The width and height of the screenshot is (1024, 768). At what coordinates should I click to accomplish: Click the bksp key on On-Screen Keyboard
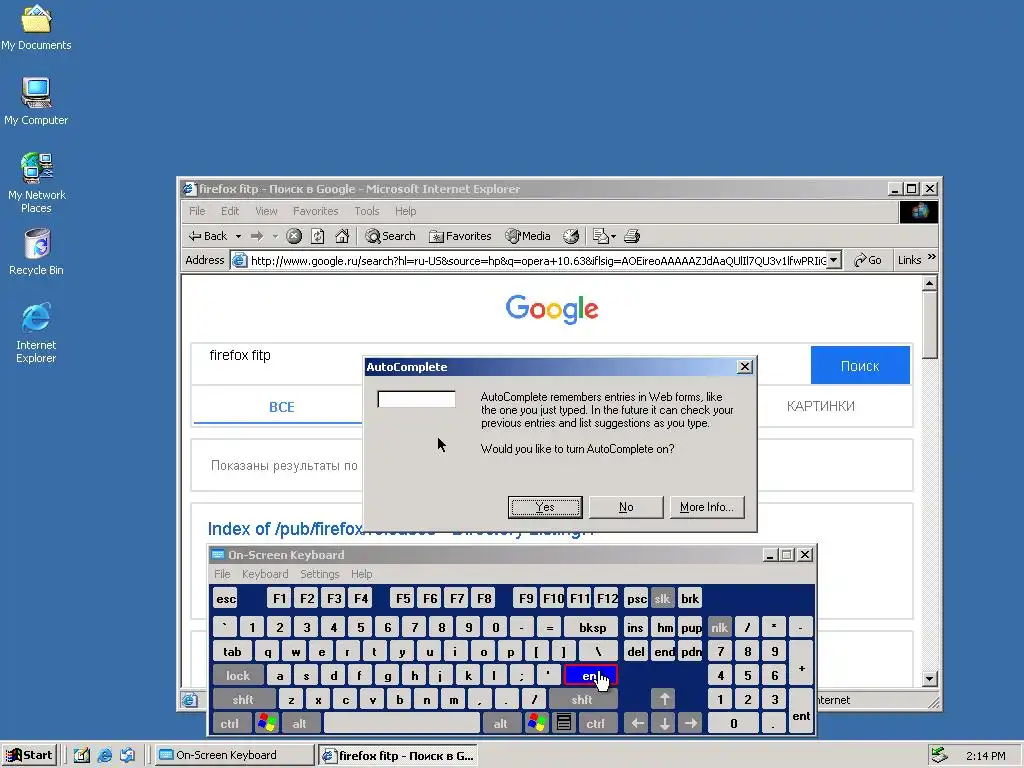[592, 628]
